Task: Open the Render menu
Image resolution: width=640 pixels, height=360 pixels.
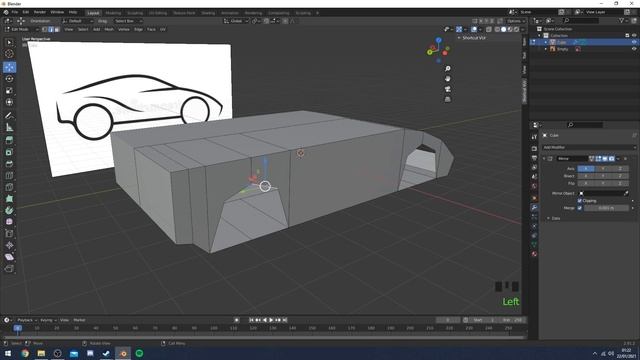Action: coord(40,12)
